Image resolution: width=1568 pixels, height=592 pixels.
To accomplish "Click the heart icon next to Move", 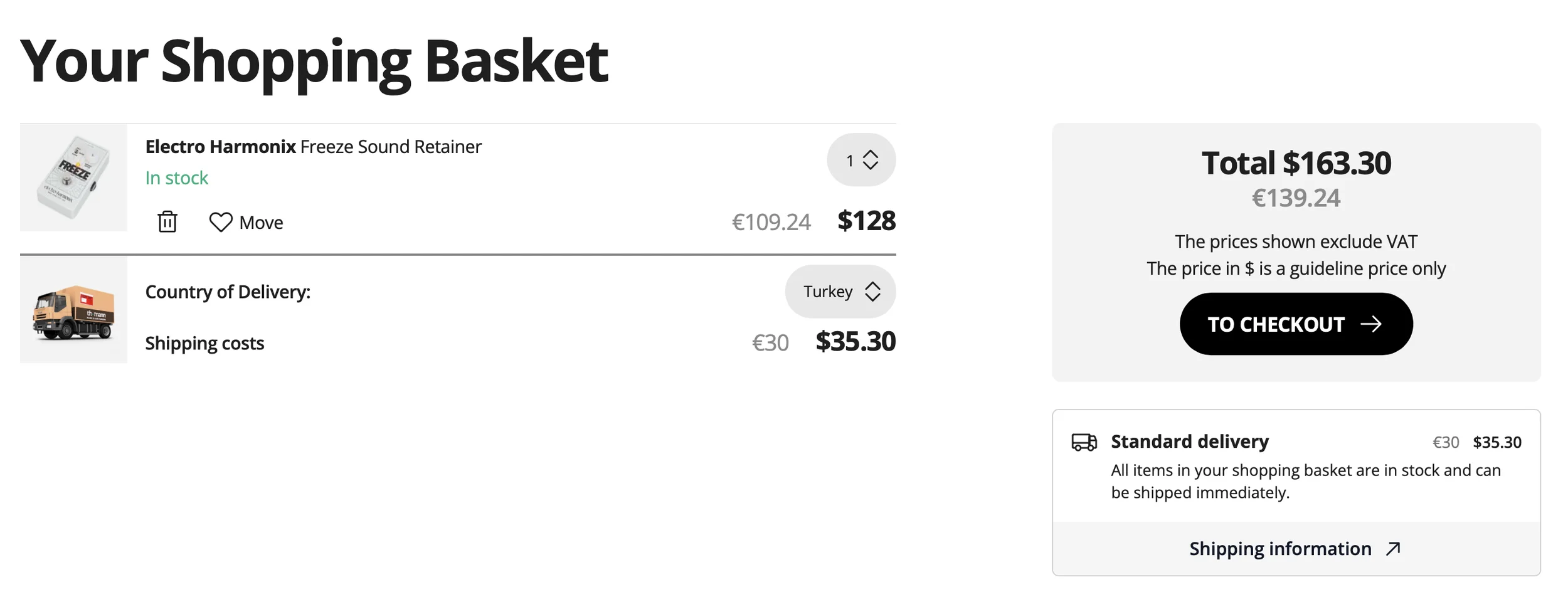I will coord(221,222).
